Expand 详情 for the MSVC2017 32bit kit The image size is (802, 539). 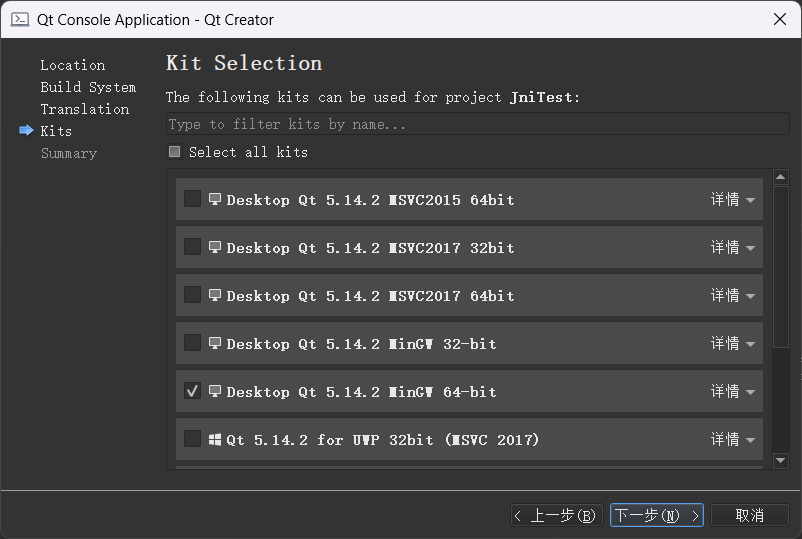732,248
